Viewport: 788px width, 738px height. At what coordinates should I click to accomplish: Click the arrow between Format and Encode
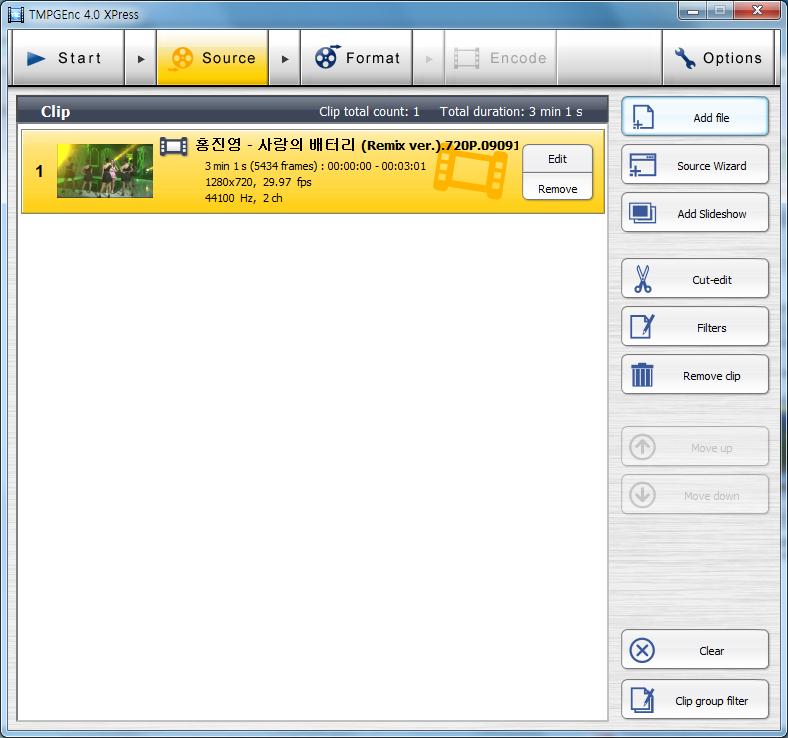click(x=429, y=58)
